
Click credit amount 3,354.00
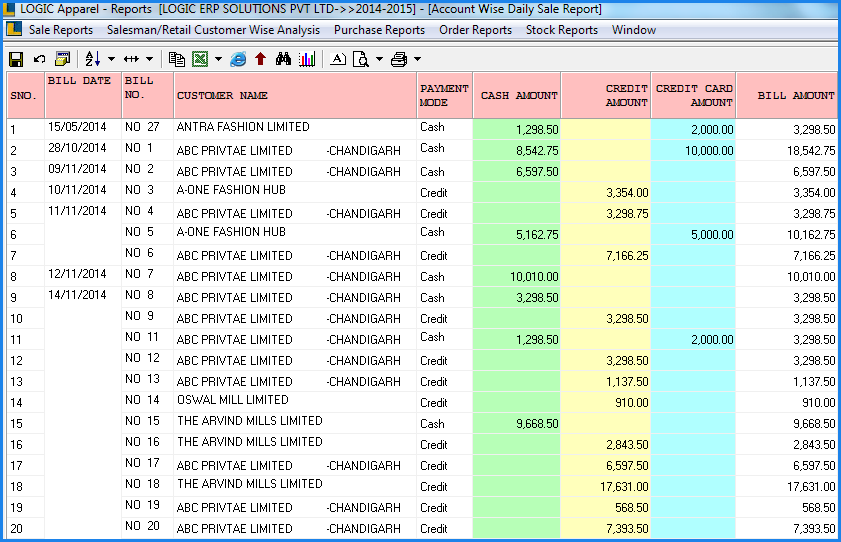pyautogui.click(x=627, y=192)
